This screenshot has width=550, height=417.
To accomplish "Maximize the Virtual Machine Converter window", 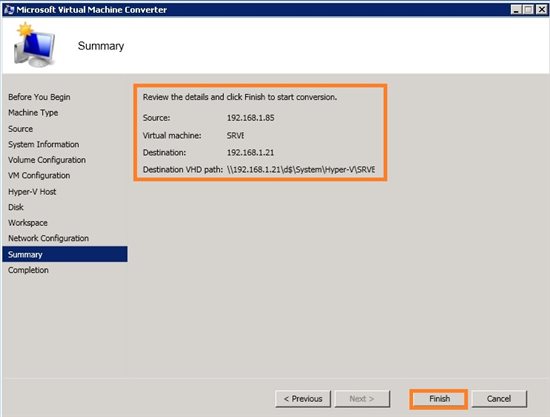I will point(528,9).
